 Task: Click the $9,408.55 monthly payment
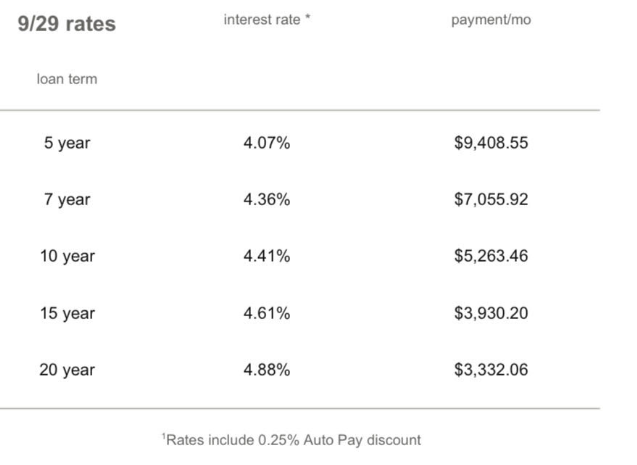coord(491,143)
